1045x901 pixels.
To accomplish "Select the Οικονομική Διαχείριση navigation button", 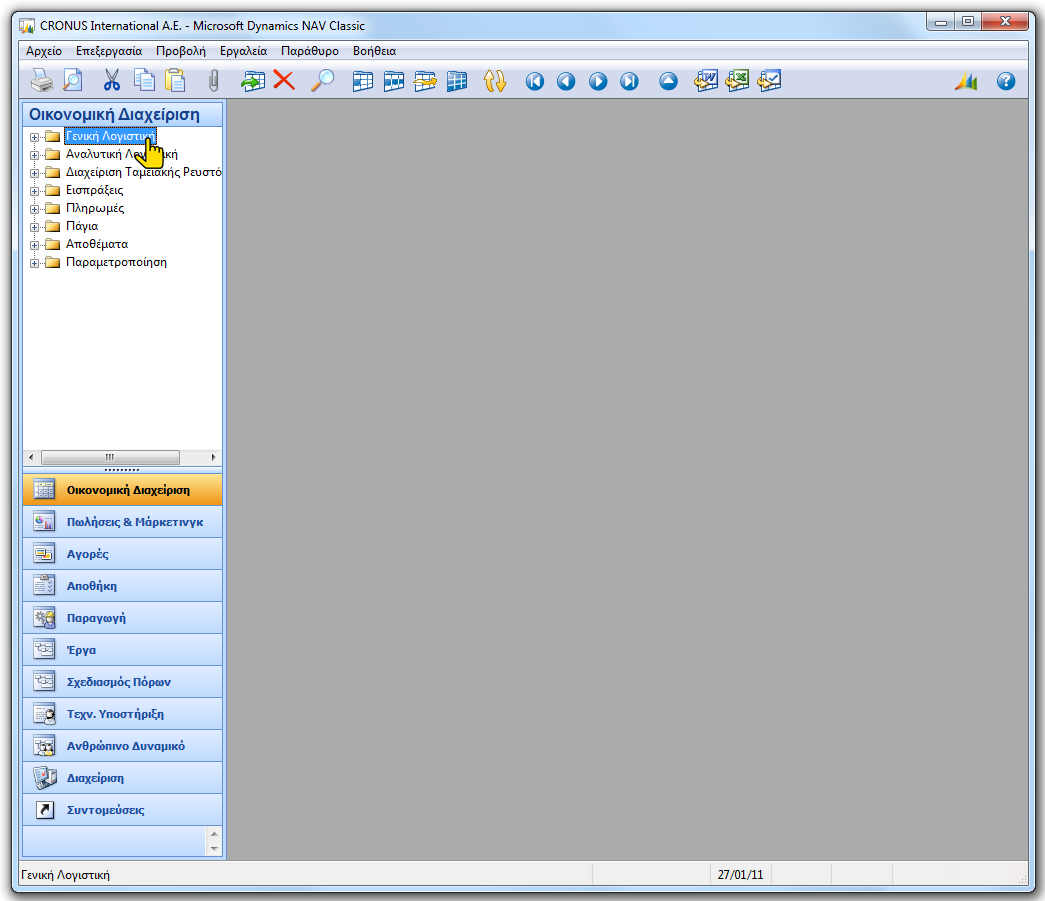I will (123, 490).
